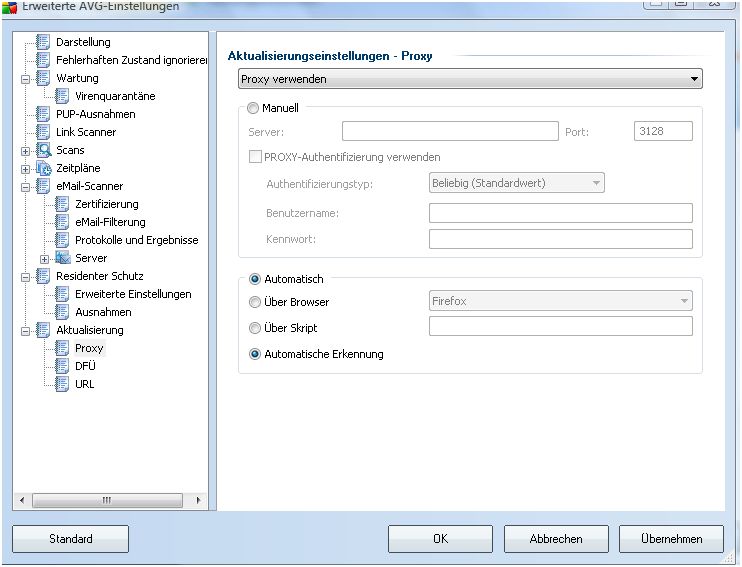Click the Zertifizierung icon
This screenshot has width=742, height=567.
(62, 204)
